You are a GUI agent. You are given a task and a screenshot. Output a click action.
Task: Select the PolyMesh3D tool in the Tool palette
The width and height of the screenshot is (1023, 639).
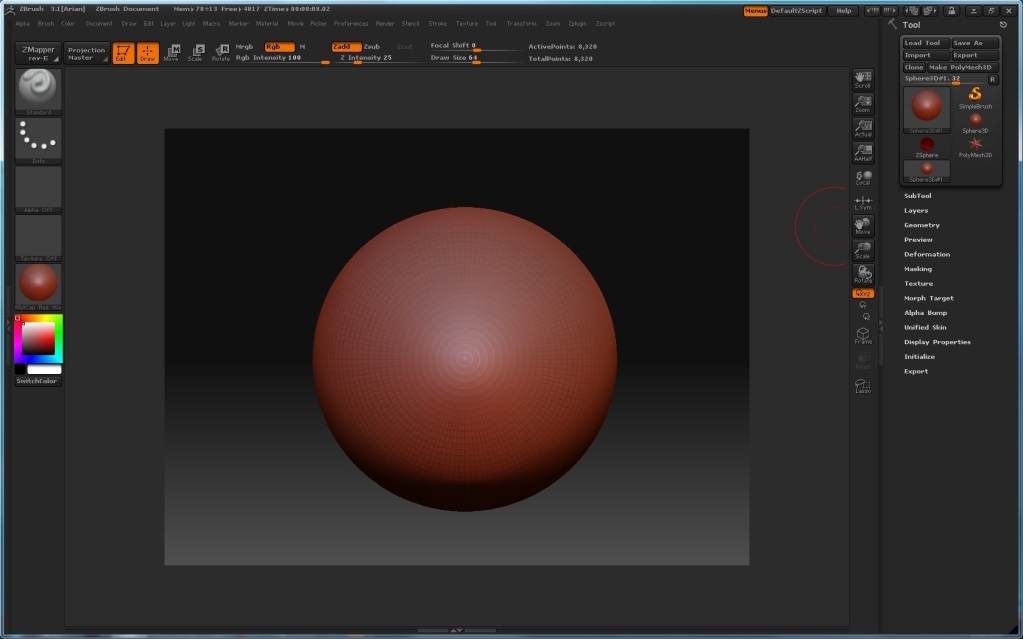pyautogui.click(x=975, y=143)
